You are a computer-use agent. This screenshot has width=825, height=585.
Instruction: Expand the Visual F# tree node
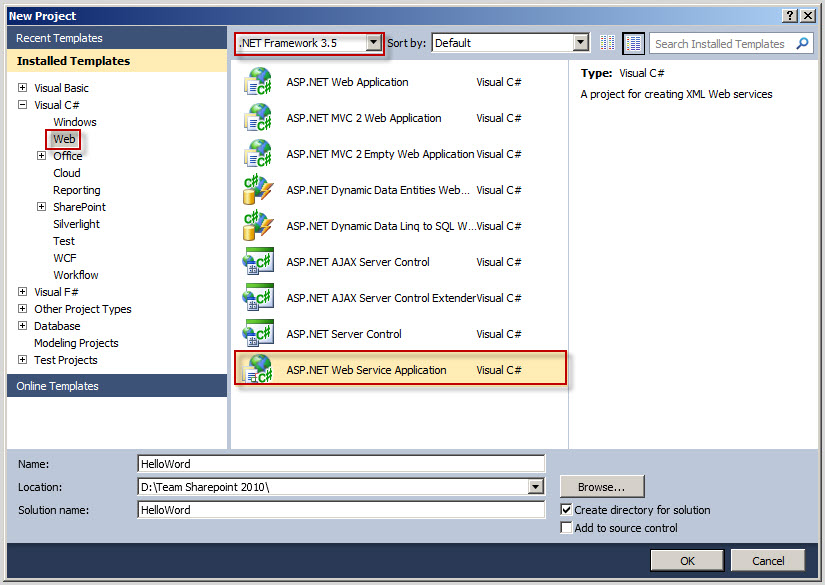pyautogui.click(x=23, y=291)
